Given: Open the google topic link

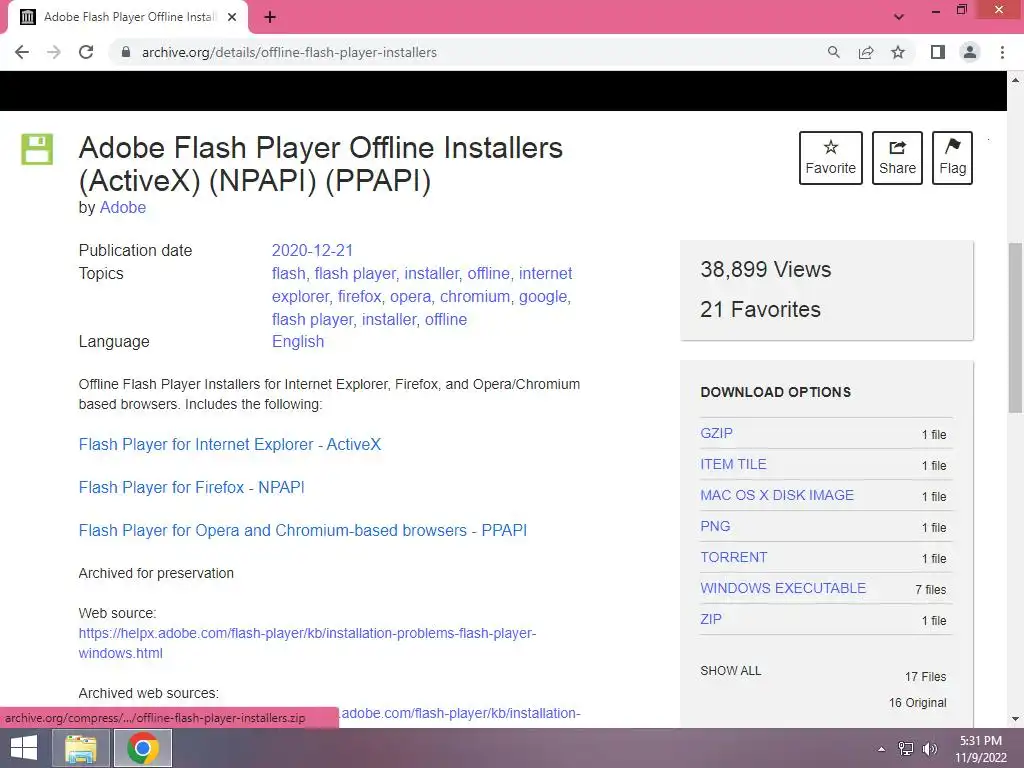Looking at the screenshot, I should pyautogui.click(x=543, y=296).
